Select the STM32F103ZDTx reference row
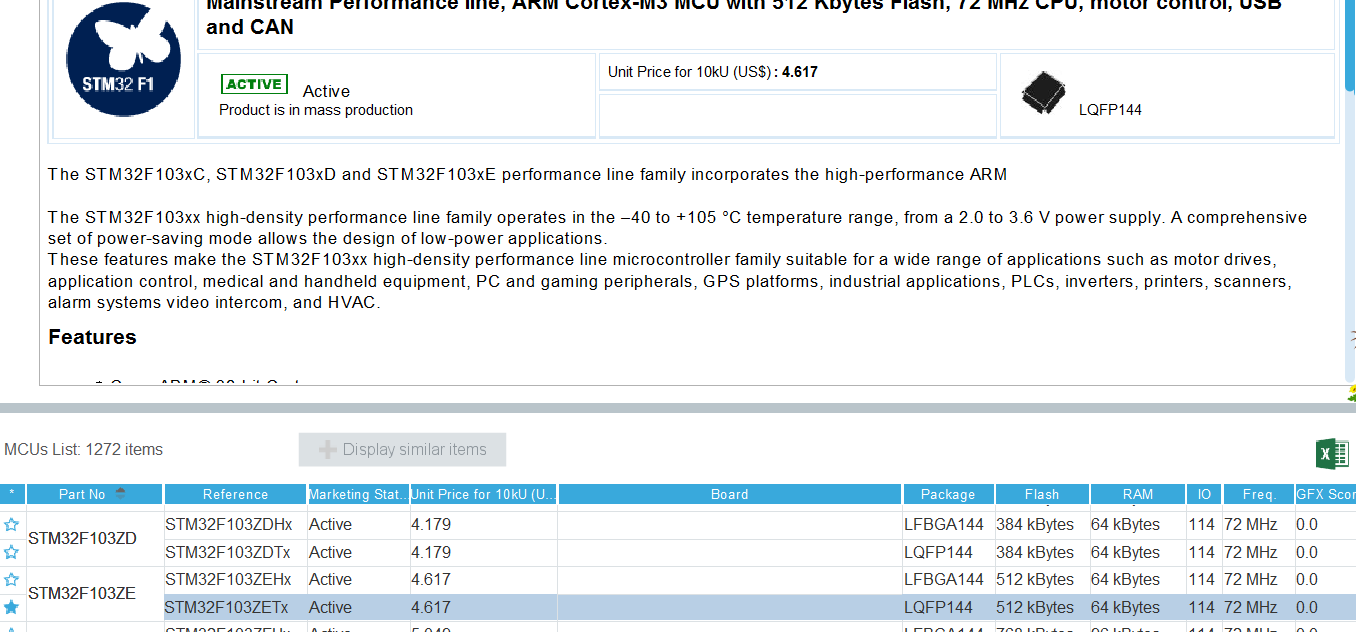The width and height of the screenshot is (1356, 632). pos(235,552)
